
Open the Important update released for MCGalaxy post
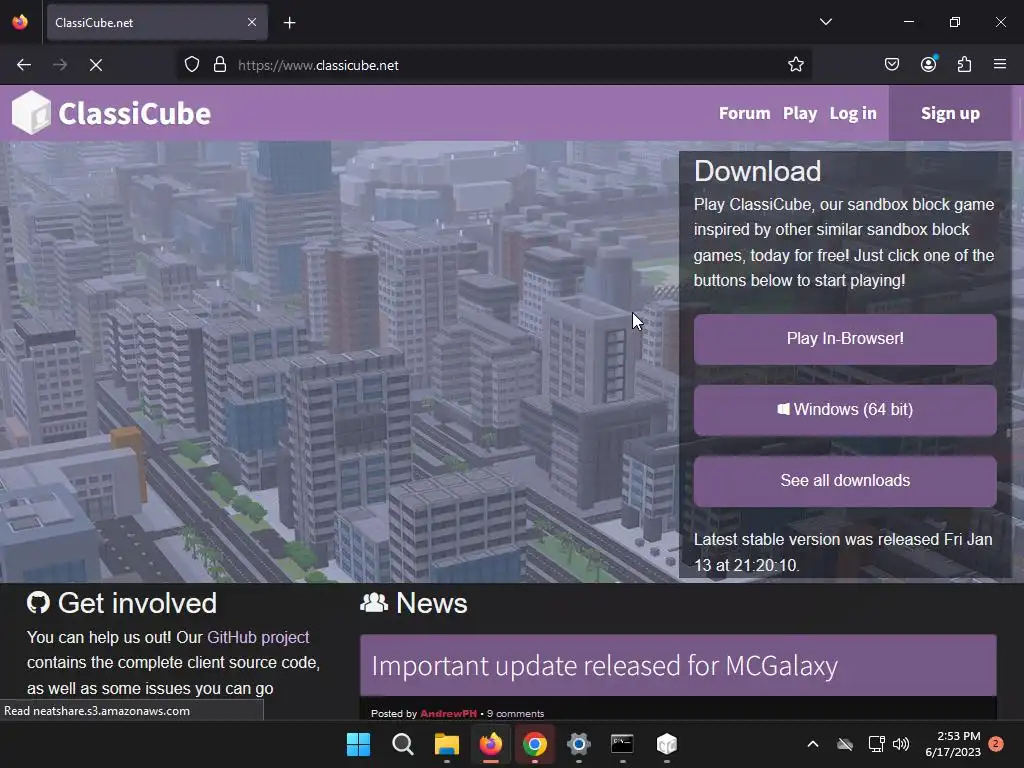pyautogui.click(x=604, y=665)
